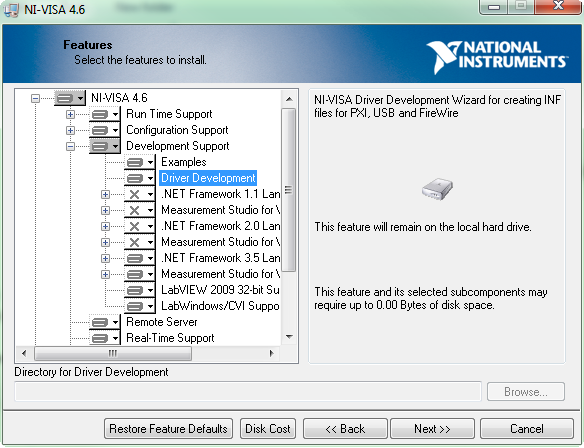Click the drive icon beside Driver Development

[135, 178]
